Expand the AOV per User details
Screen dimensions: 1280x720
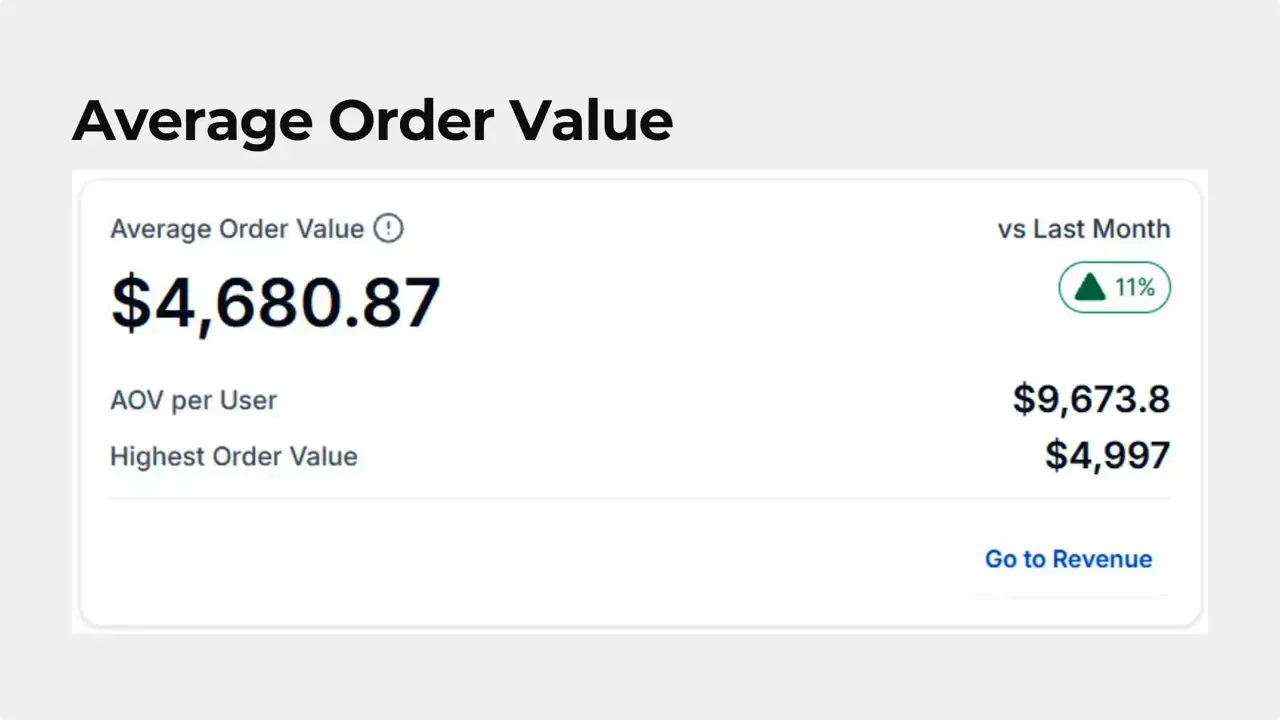[x=194, y=400]
